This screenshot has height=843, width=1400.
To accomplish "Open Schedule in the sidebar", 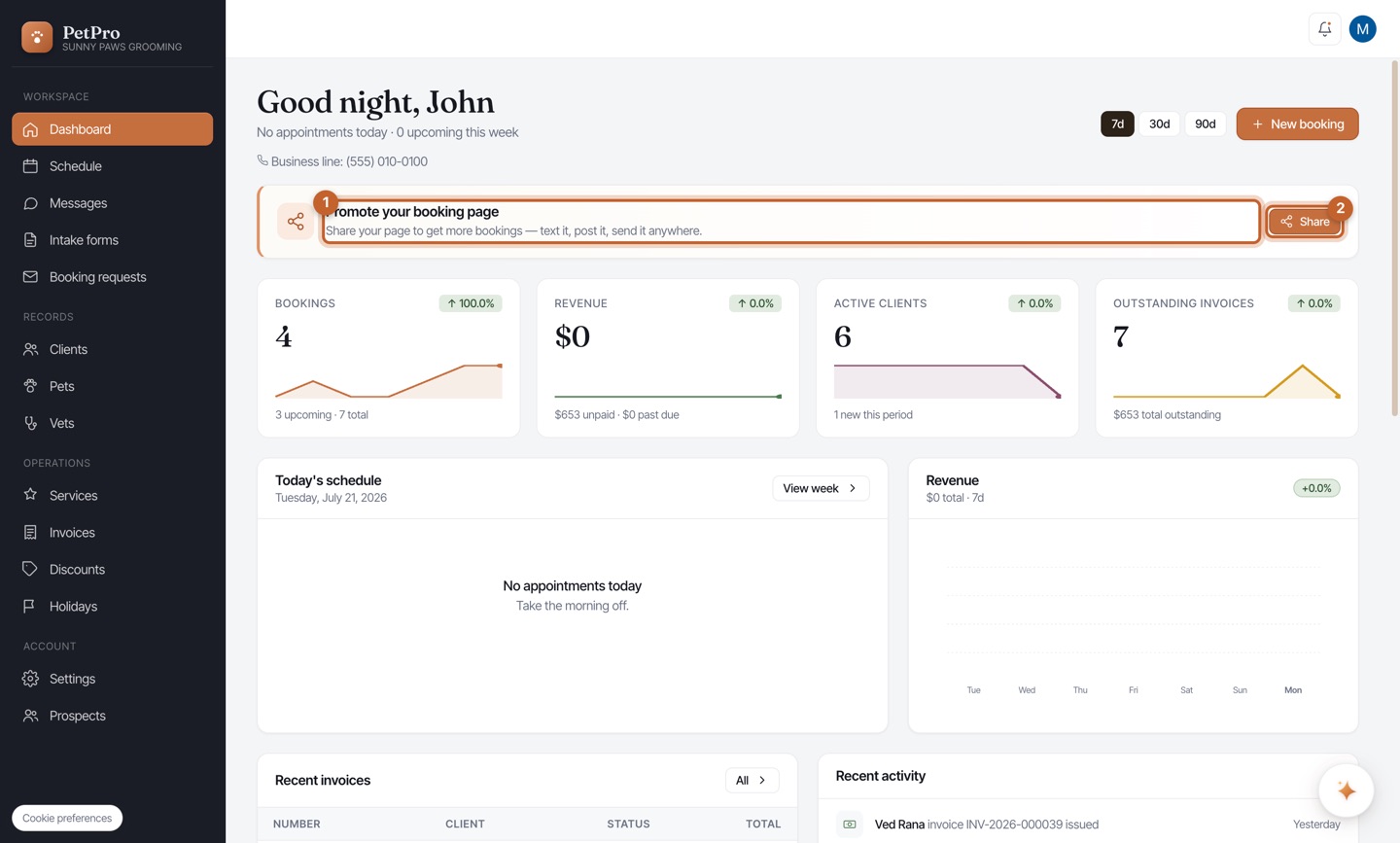I will [x=113, y=166].
